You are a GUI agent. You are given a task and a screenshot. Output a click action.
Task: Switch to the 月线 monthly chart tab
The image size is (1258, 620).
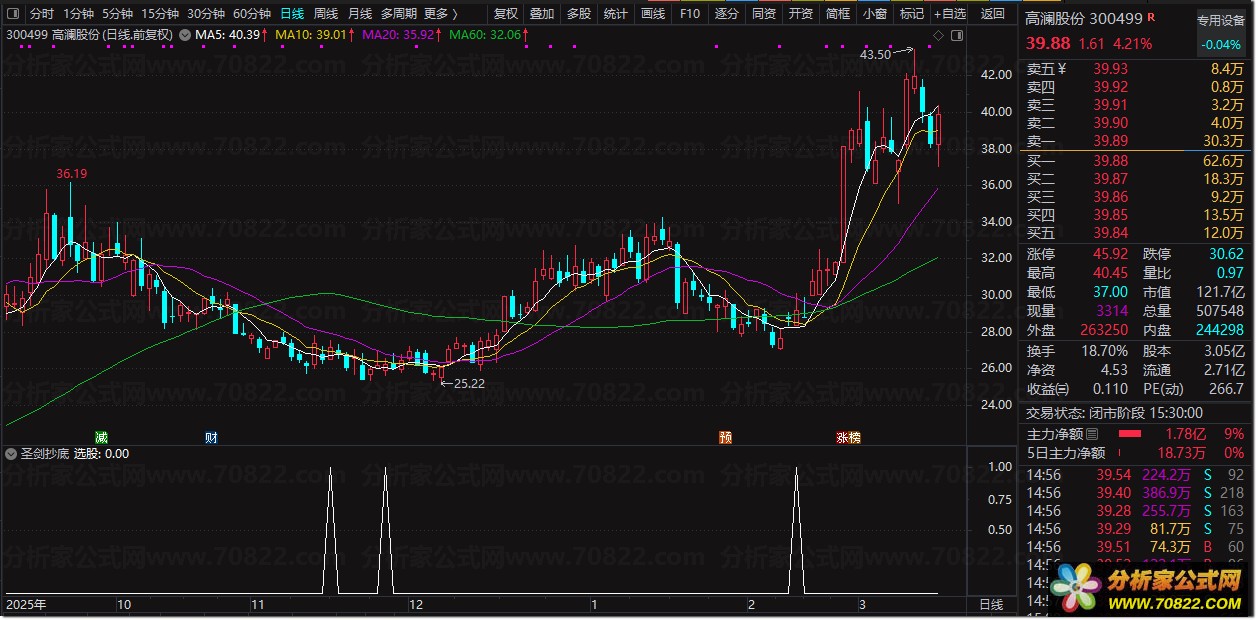360,14
